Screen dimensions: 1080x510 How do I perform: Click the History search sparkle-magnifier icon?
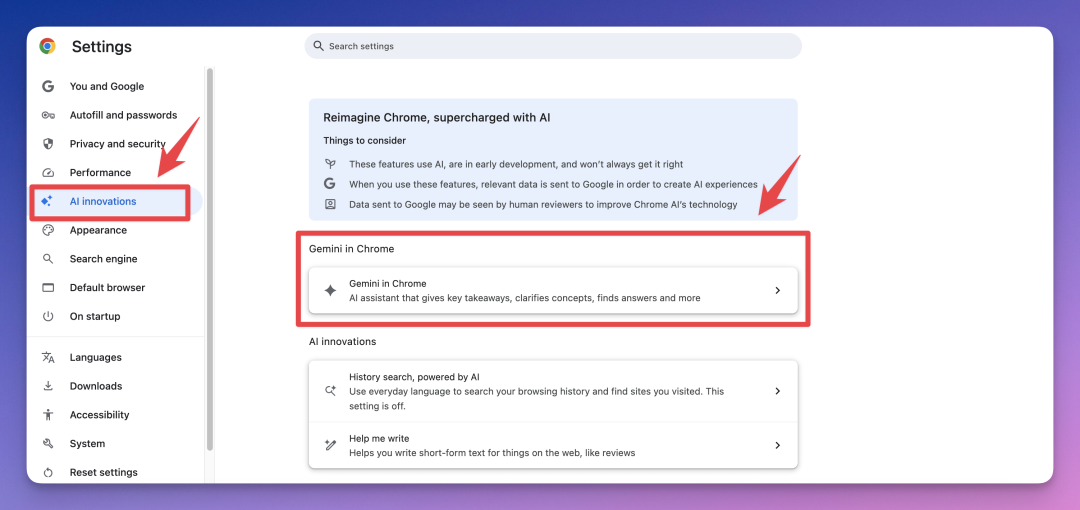pyautogui.click(x=331, y=391)
